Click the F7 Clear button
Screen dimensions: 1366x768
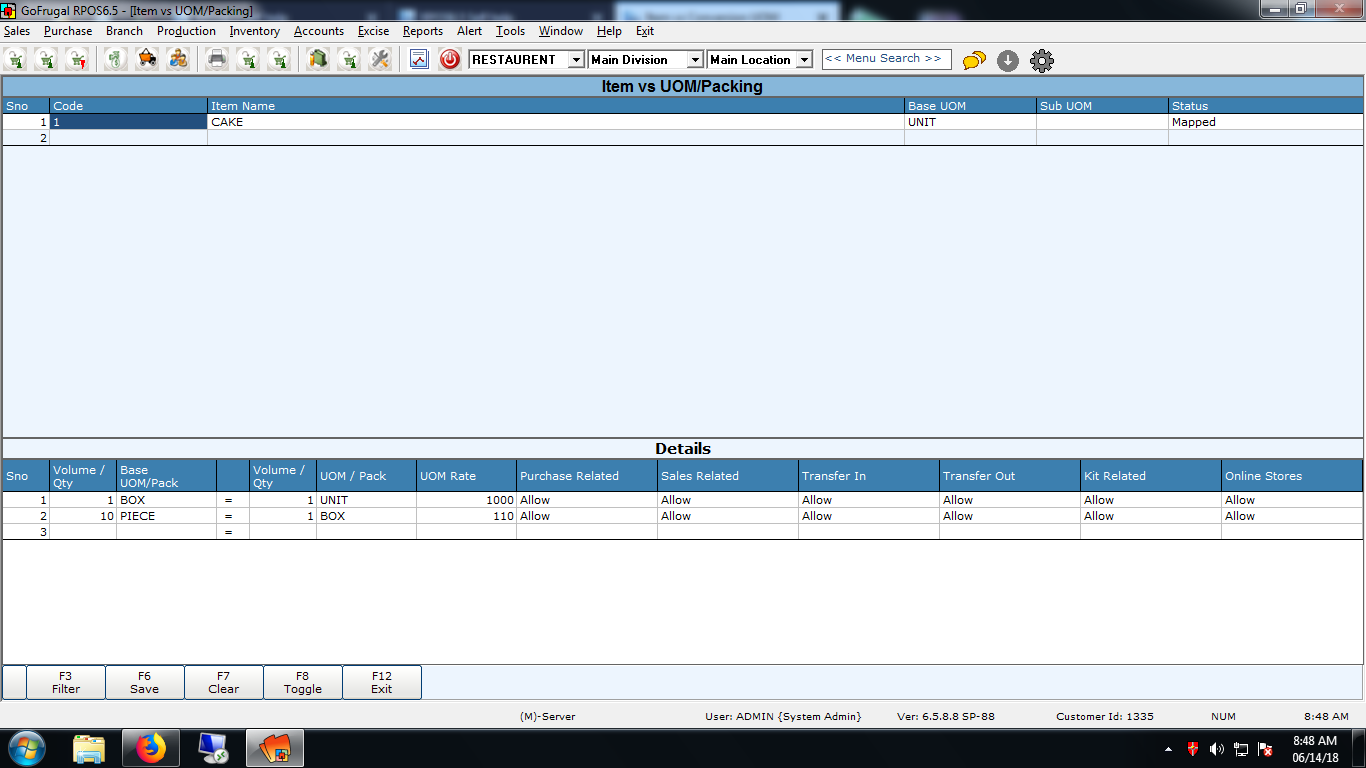[x=223, y=682]
